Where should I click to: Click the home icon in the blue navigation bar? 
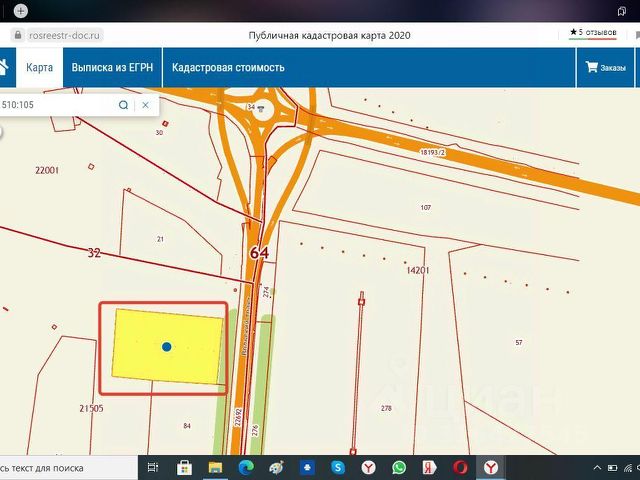tap(4, 67)
